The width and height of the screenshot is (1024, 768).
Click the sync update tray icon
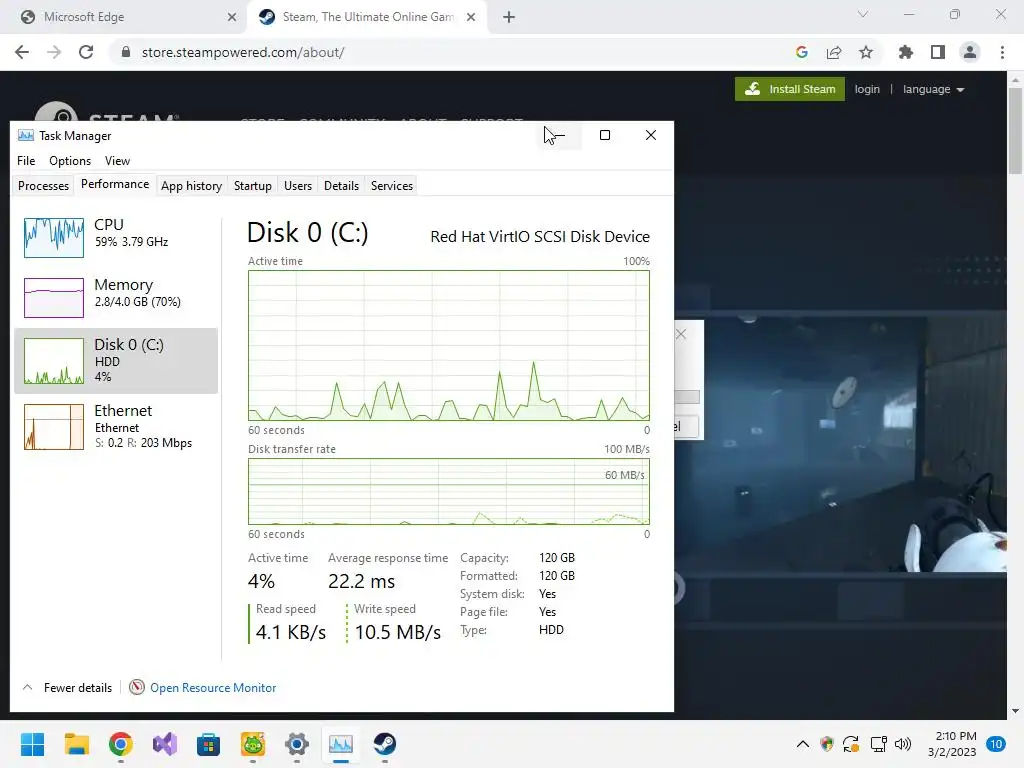pyautogui.click(x=851, y=744)
